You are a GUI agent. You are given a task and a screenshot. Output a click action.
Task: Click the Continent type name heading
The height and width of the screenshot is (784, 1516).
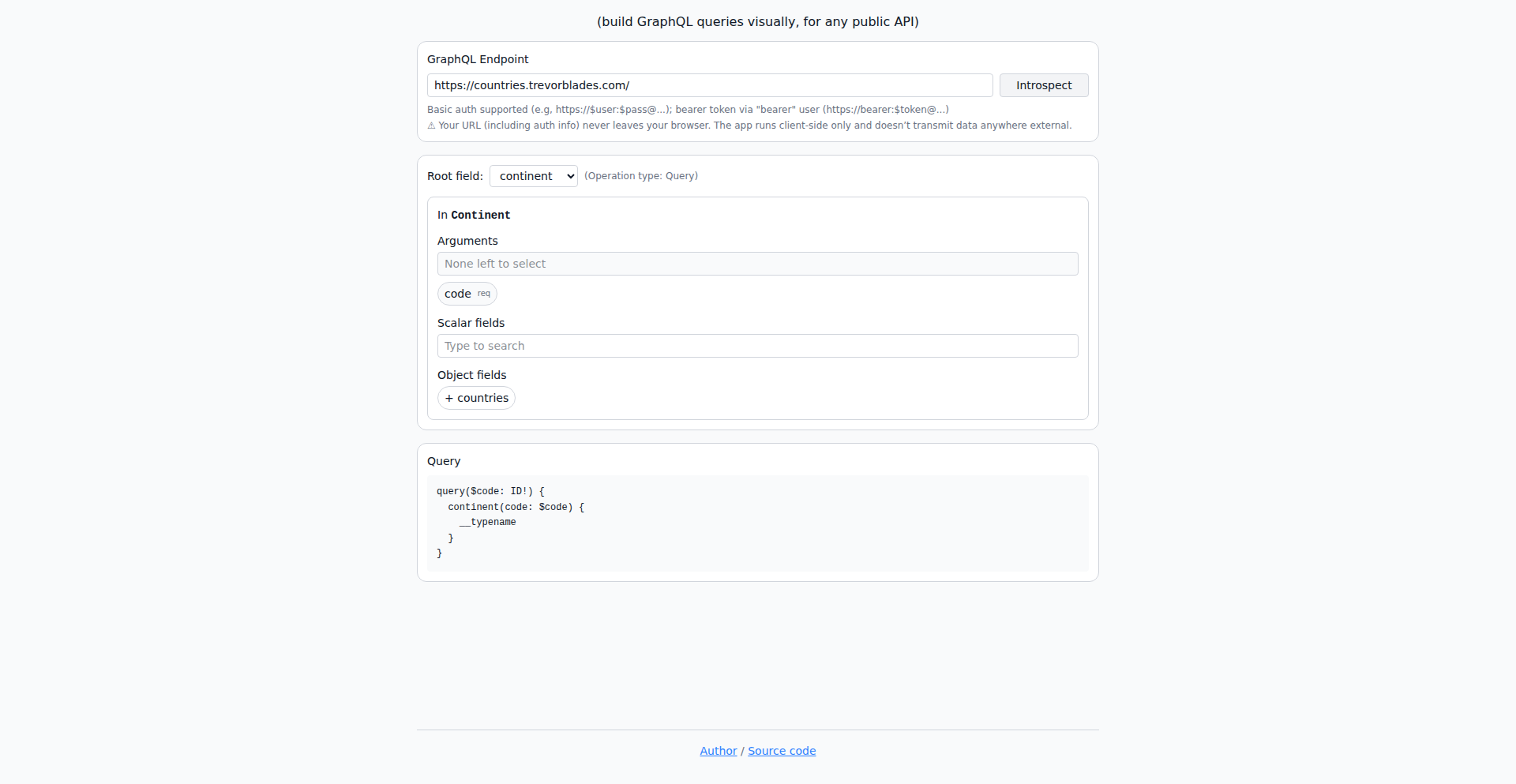[x=480, y=215]
